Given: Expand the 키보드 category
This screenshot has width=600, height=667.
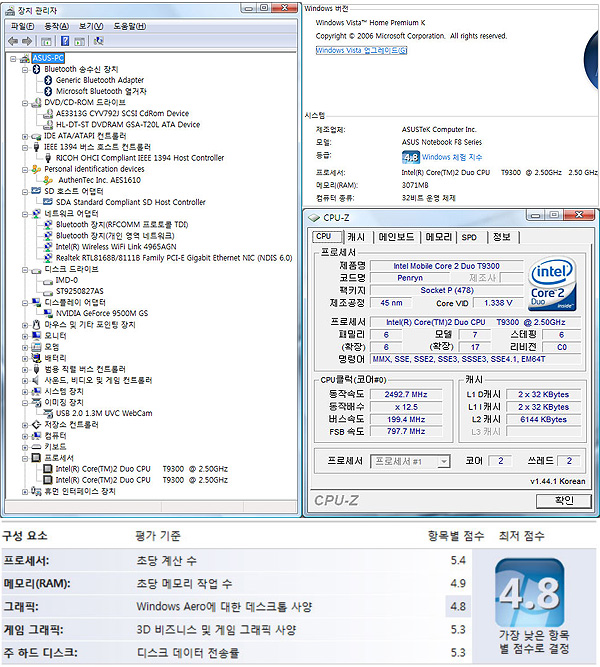Looking at the screenshot, I should point(25,447).
